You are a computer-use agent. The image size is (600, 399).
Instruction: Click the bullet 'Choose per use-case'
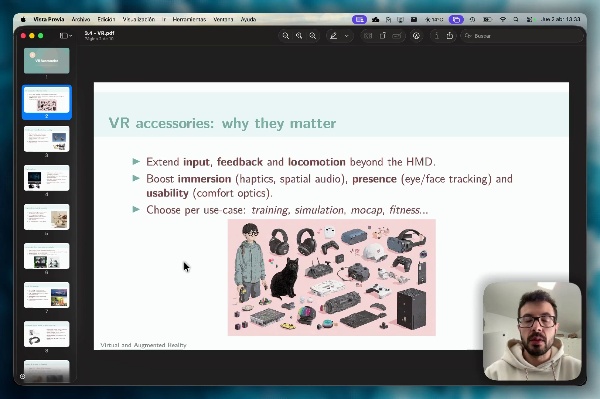(287, 210)
